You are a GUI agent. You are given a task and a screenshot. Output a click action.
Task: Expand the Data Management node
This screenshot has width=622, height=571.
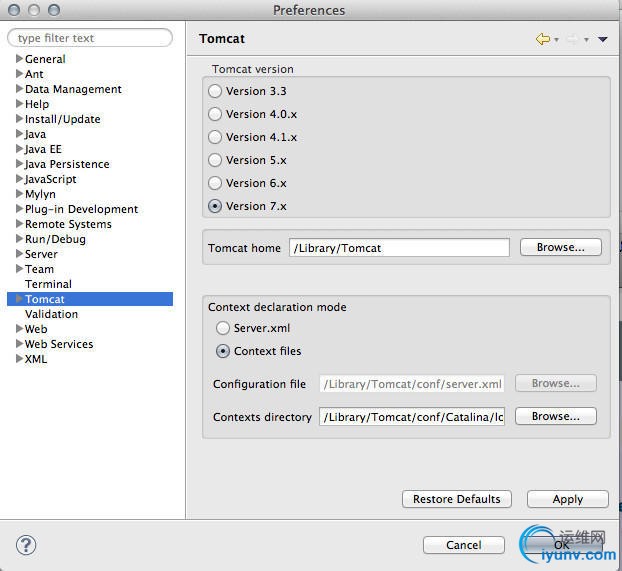pos(19,89)
